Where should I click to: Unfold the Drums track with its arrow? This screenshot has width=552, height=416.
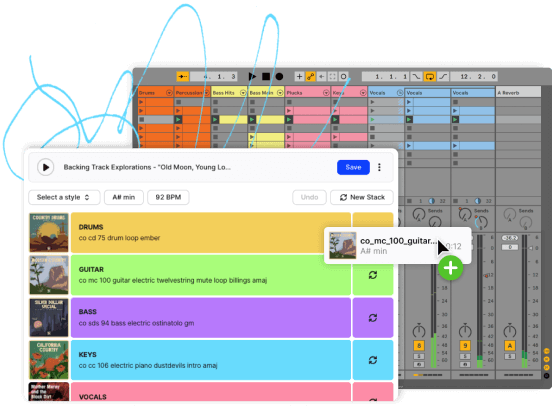coord(169,93)
